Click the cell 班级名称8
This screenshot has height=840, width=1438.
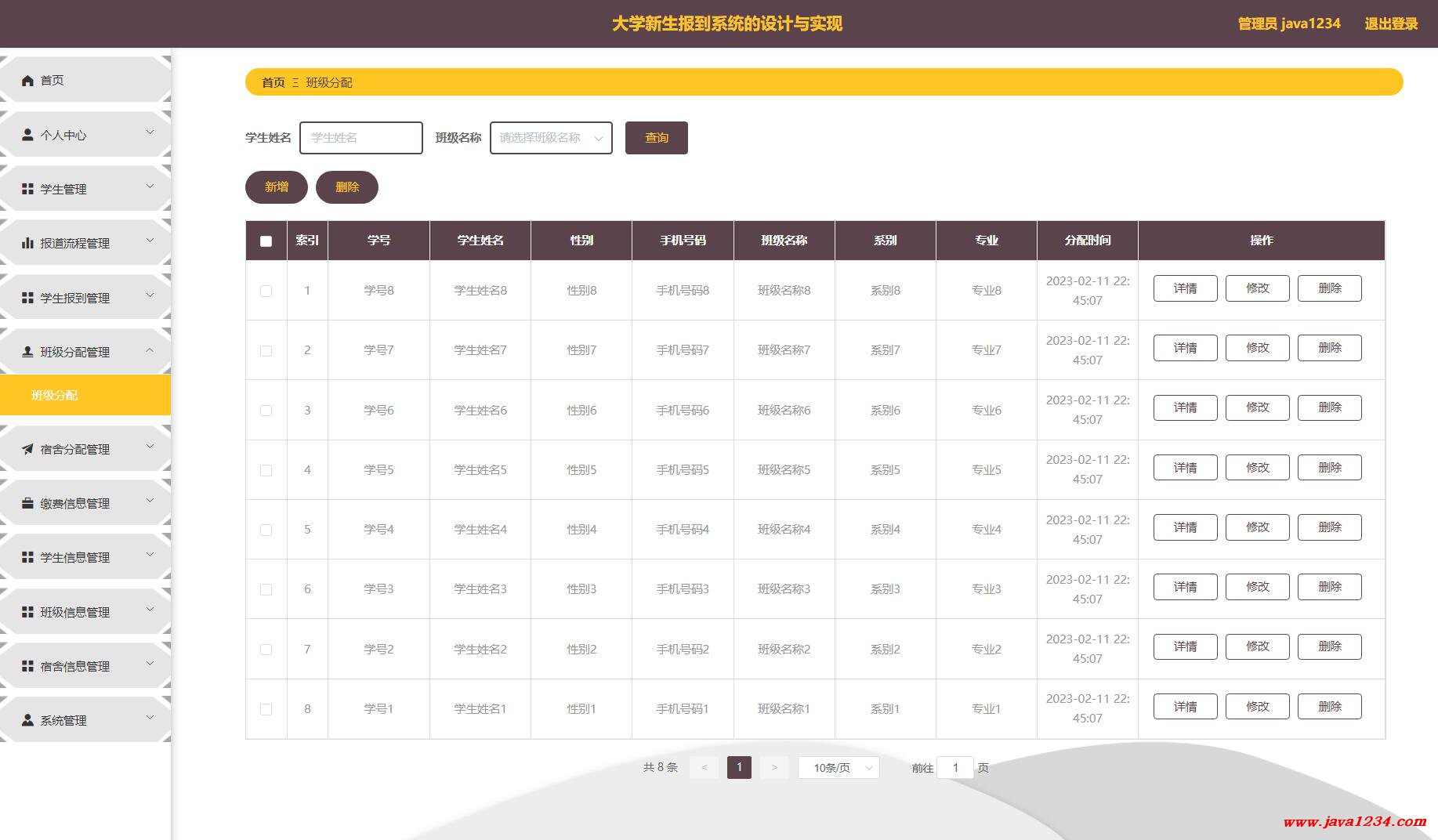click(784, 290)
